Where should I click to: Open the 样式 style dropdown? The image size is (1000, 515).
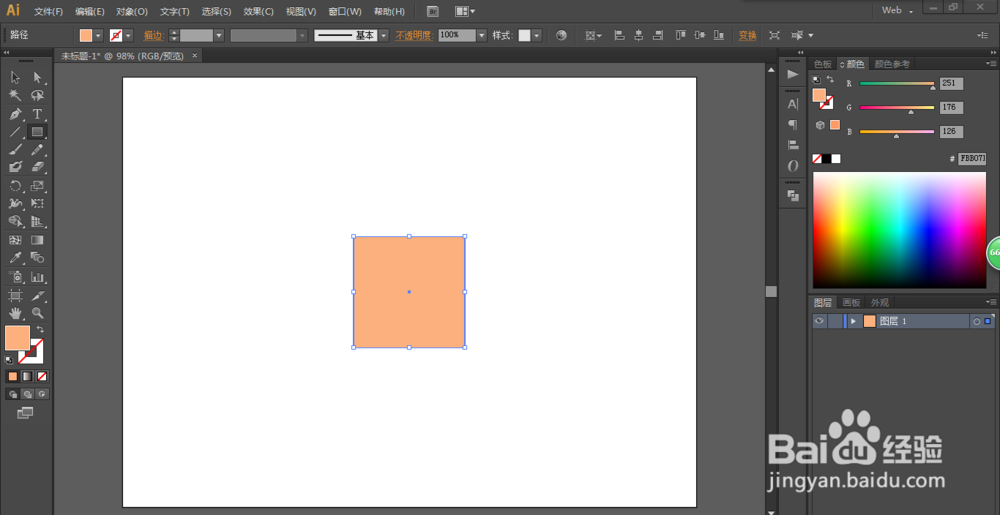(x=536, y=36)
